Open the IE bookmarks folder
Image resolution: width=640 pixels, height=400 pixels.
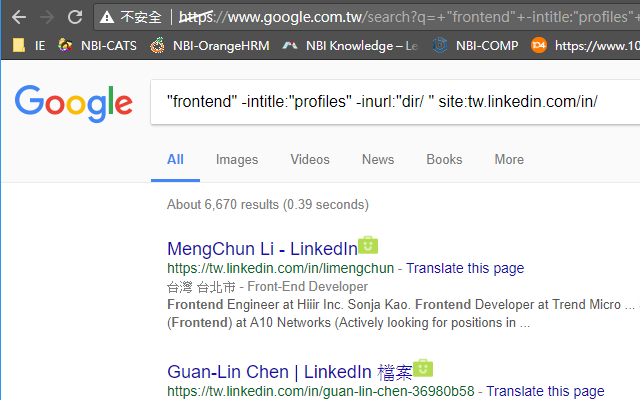(x=29, y=45)
